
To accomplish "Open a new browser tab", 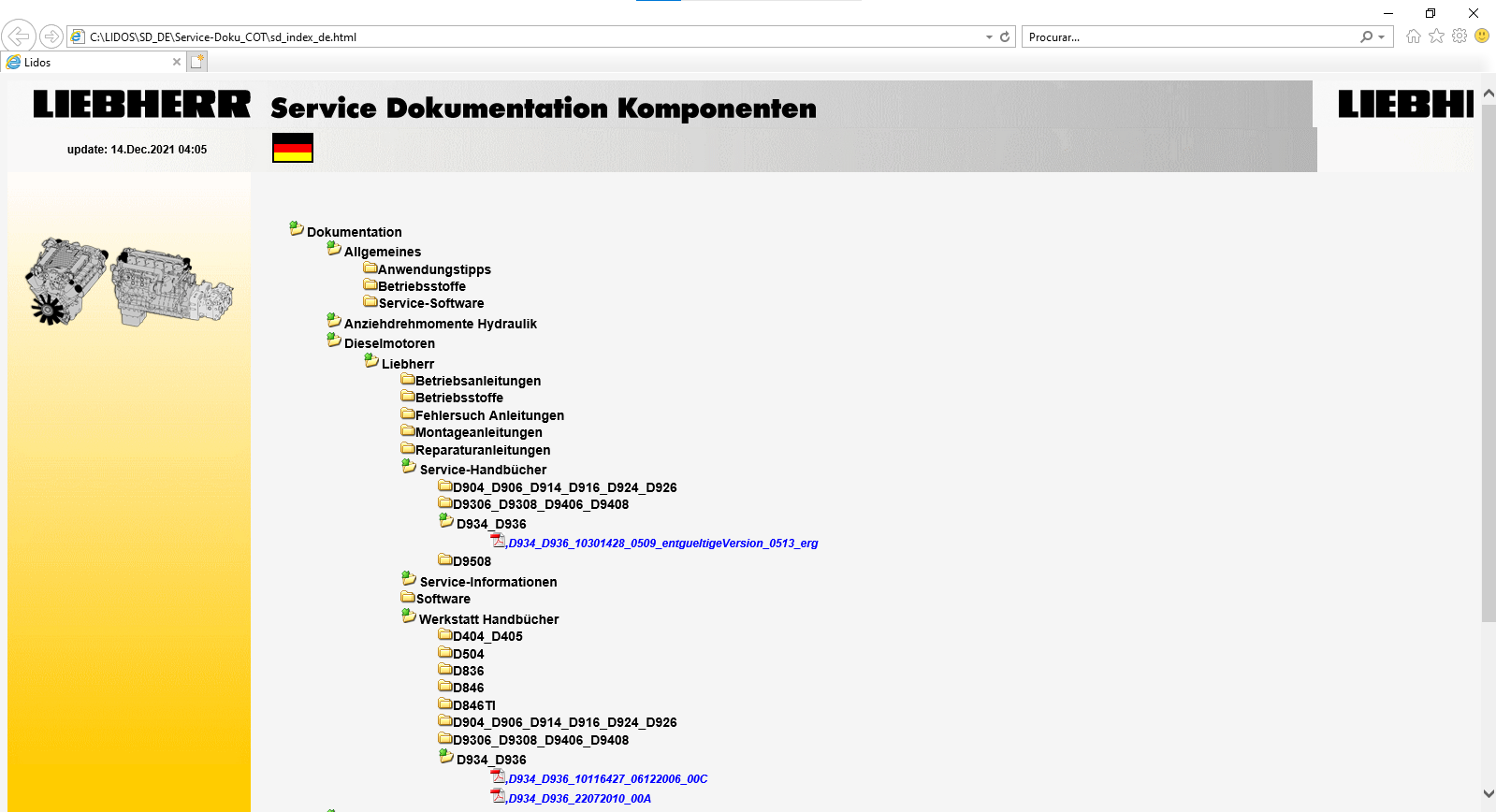I will [196, 62].
